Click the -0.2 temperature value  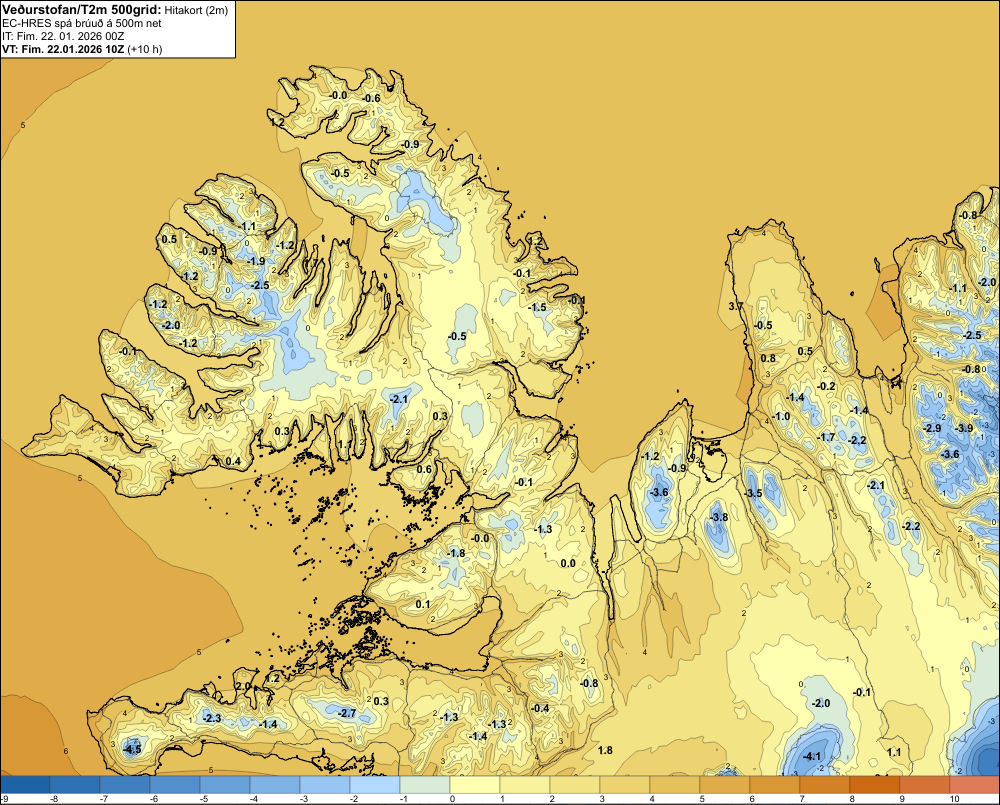point(826,386)
